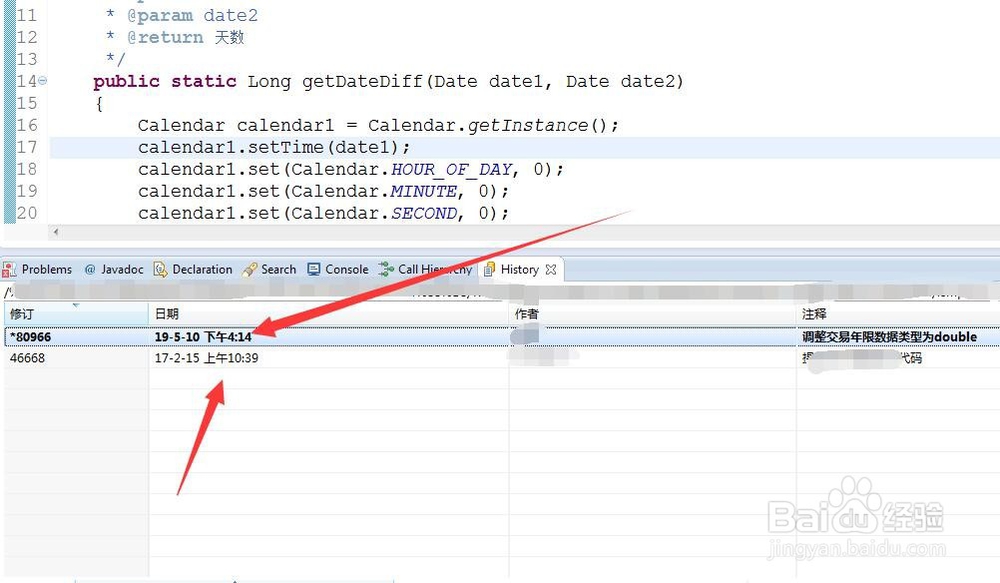Open the Console tab
This screenshot has height=583, width=1000.
(338, 270)
